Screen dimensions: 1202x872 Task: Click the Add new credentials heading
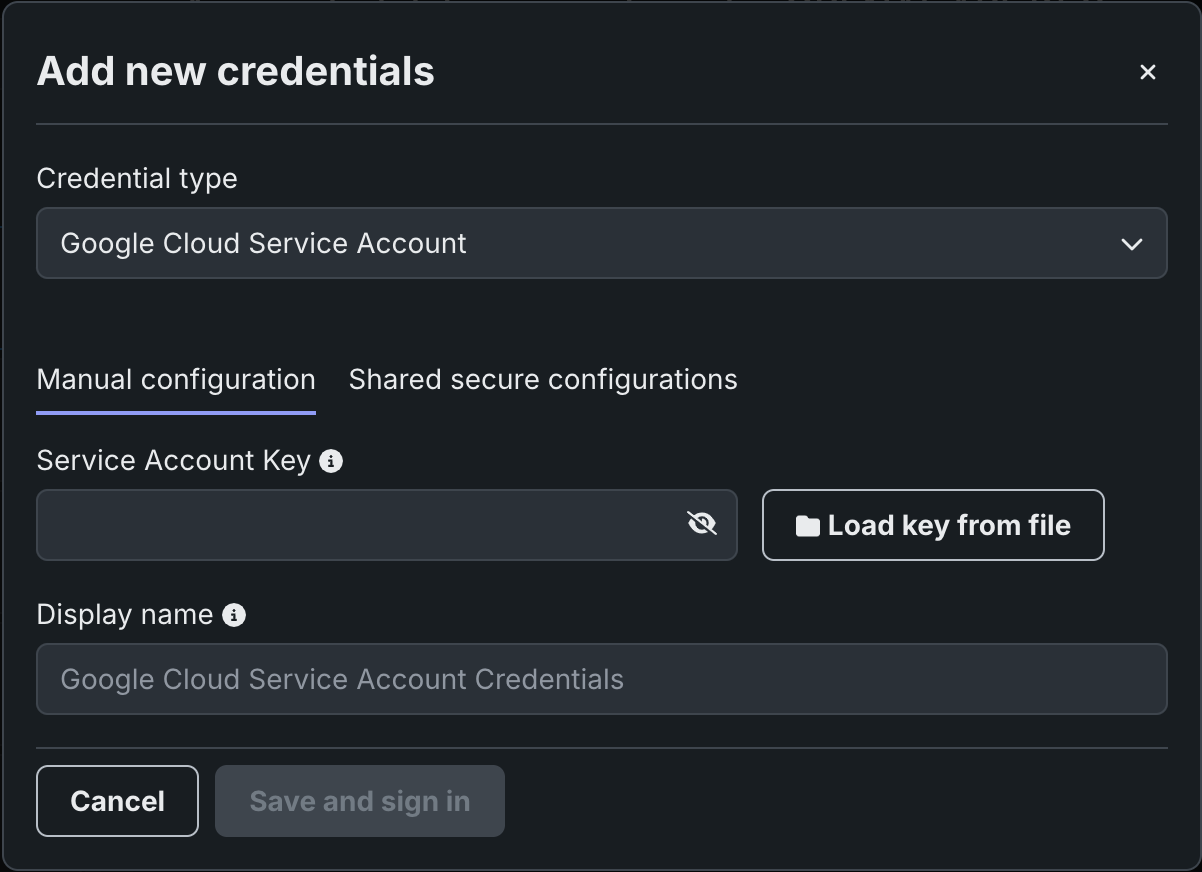coord(235,72)
